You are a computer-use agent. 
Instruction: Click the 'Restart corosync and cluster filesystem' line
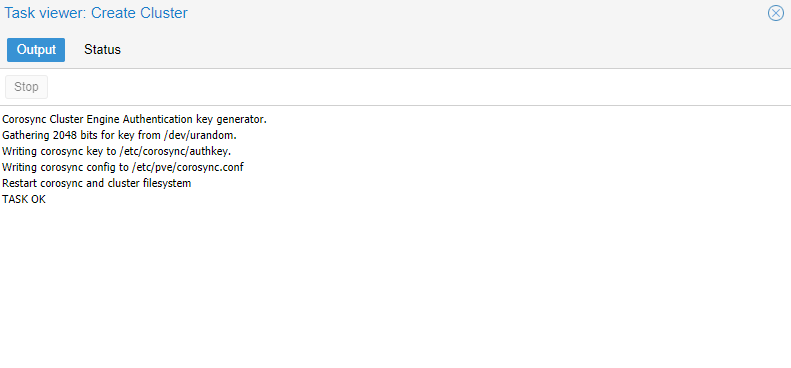pos(97,183)
